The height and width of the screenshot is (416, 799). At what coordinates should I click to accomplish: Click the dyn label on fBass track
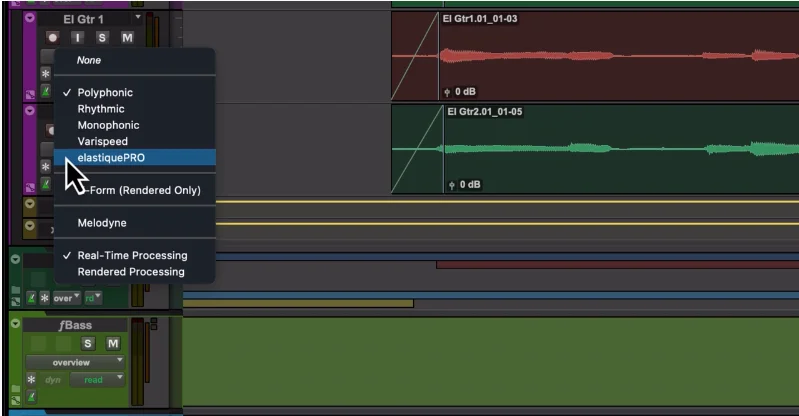point(53,380)
